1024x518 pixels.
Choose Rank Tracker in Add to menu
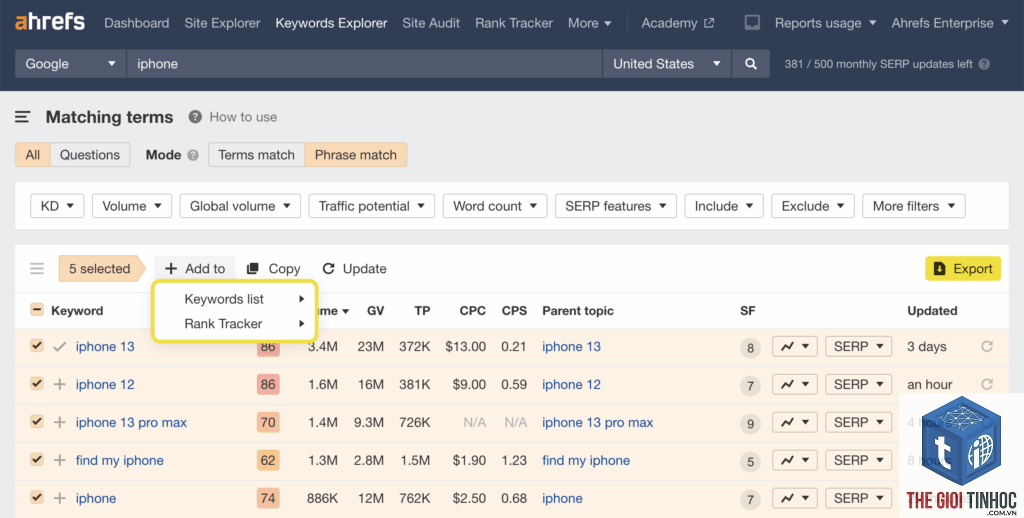pyautogui.click(x=235, y=324)
